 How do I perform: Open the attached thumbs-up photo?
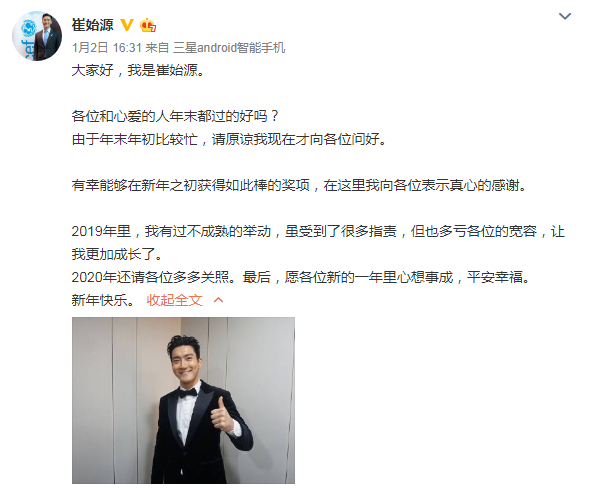coord(183,400)
